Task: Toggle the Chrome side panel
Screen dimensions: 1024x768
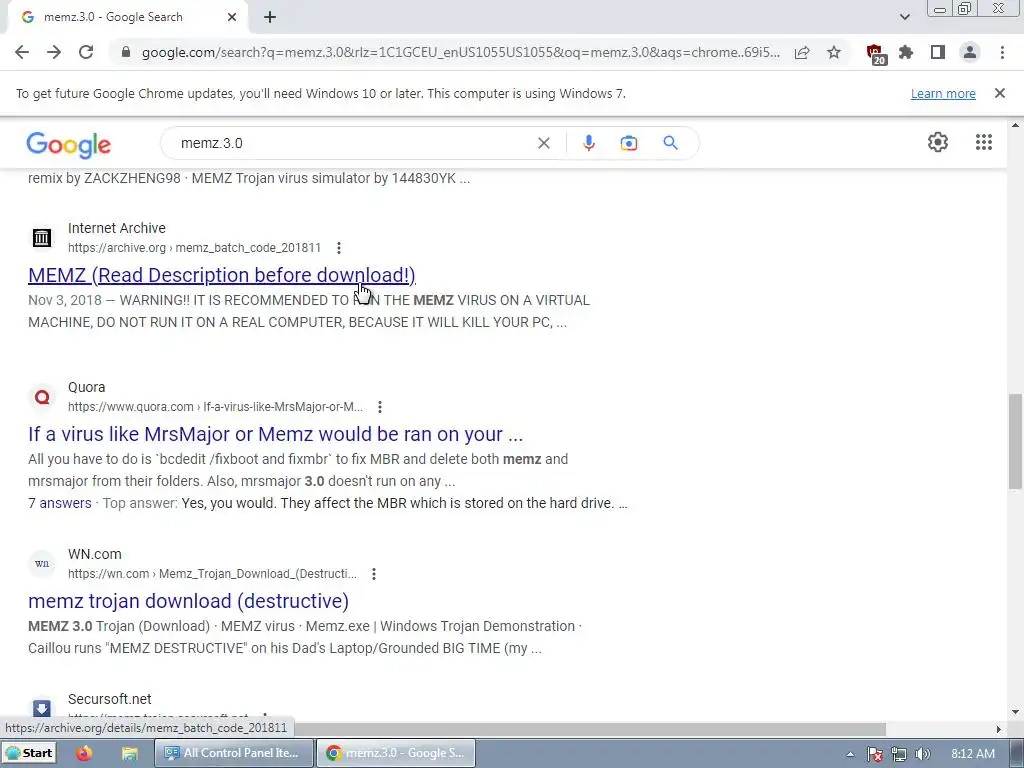Action: point(938,52)
